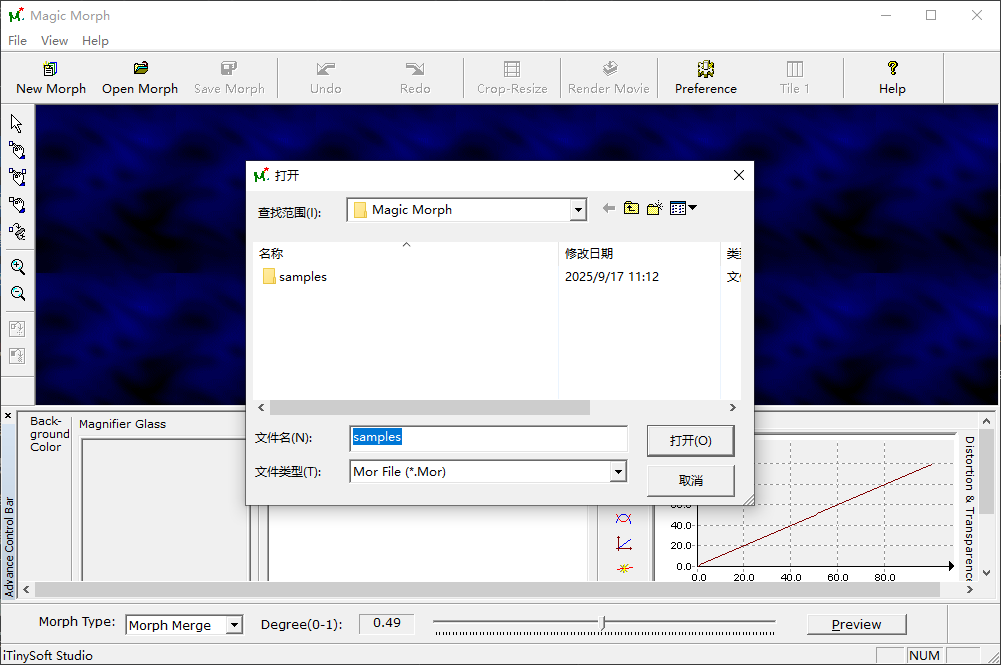Click the Tile 1 layout button
Screen dimensions: 1001x665
tap(794, 78)
